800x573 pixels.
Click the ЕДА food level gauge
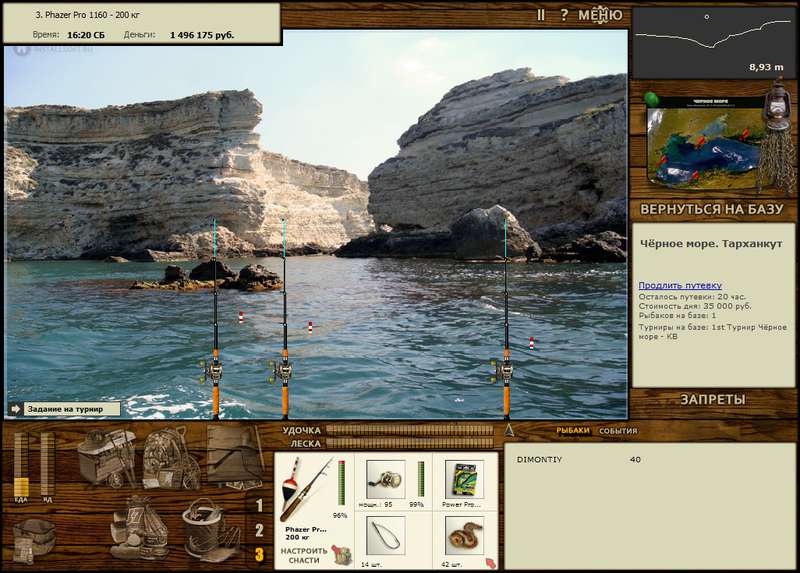pos(21,464)
